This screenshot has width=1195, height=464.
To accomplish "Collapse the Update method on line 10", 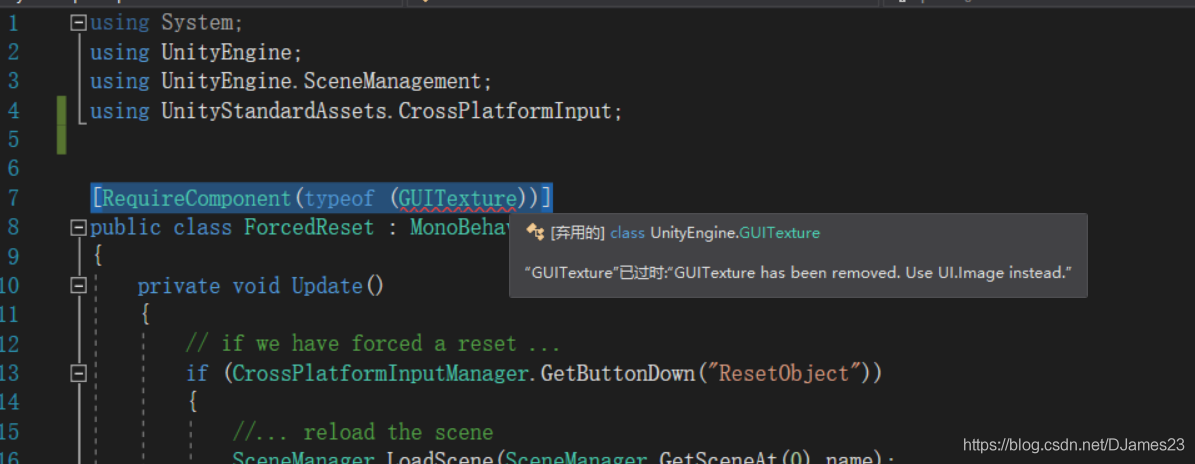I will pyautogui.click(x=78, y=286).
